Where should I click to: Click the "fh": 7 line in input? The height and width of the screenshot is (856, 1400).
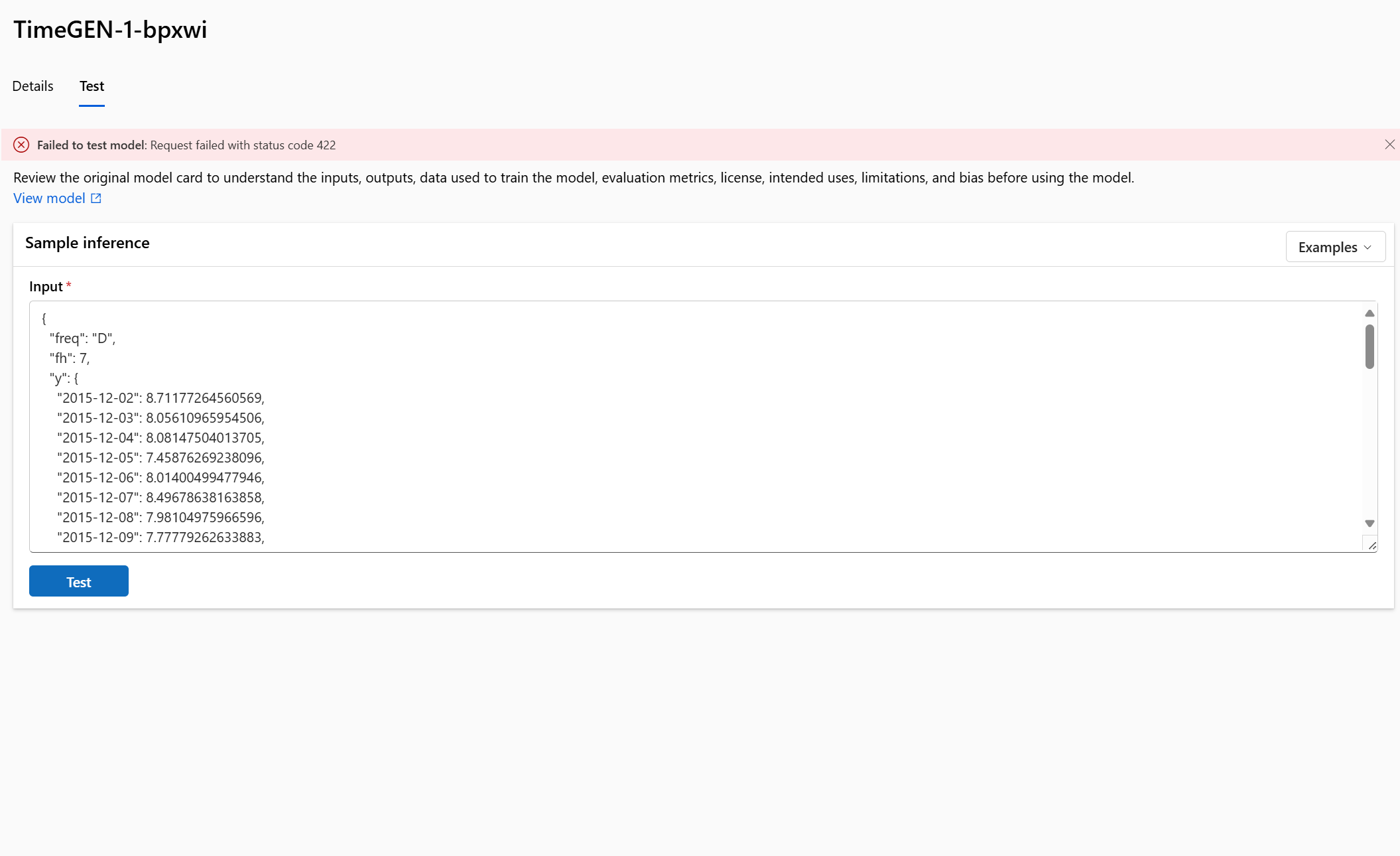point(69,358)
